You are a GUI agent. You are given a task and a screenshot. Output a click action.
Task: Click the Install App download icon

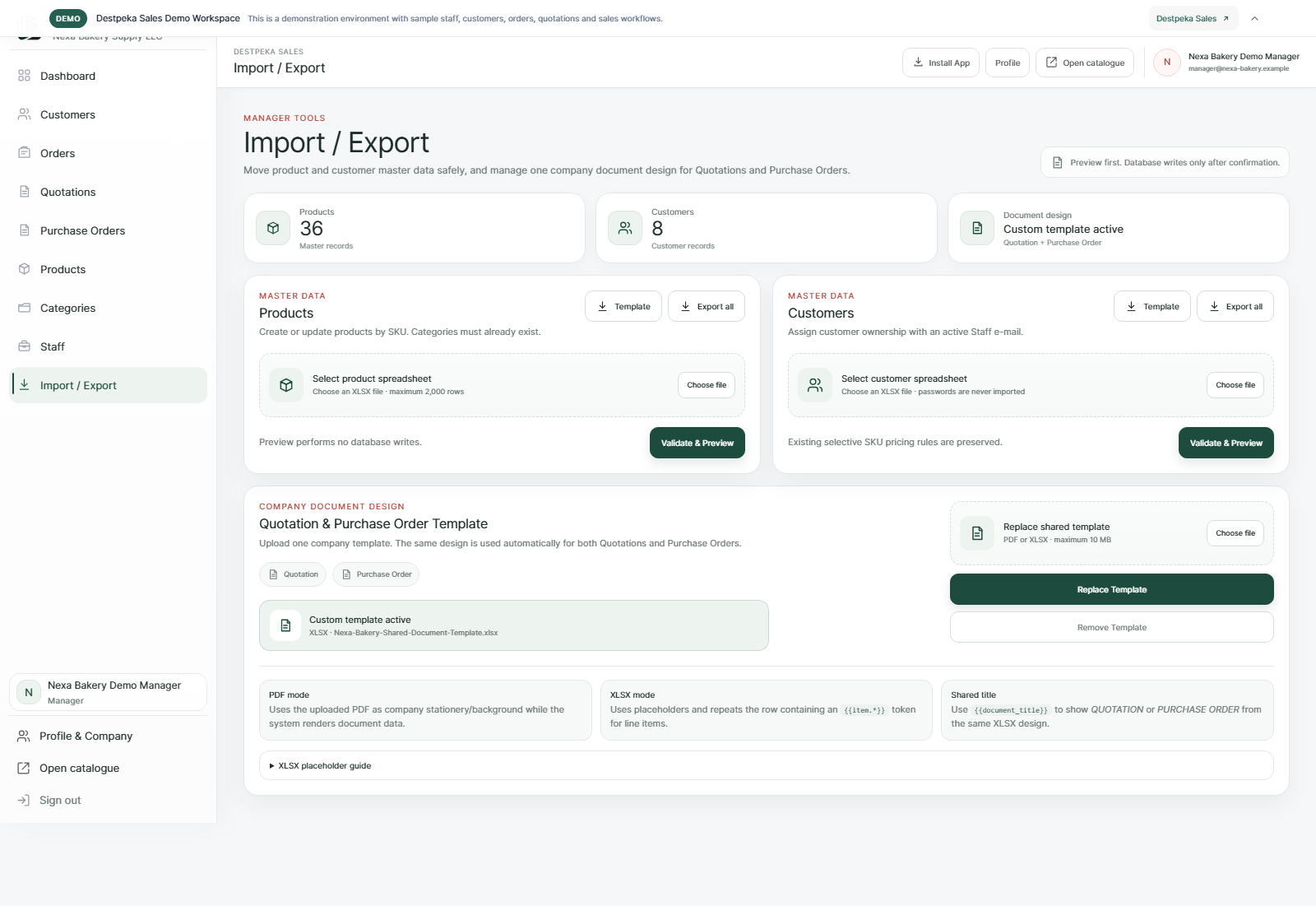point(918,63)
